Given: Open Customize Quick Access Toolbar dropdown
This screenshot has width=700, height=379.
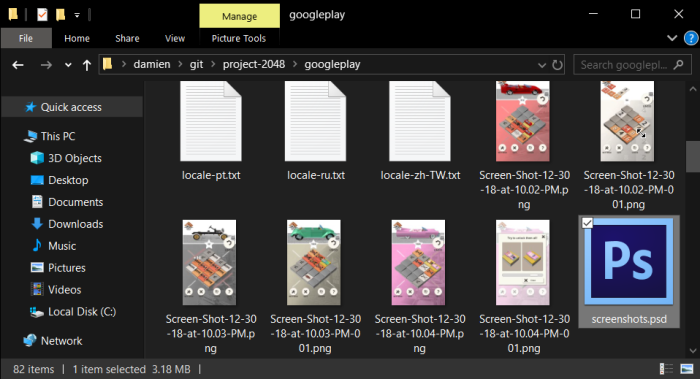Looking at the screenshot, I should click(x=77, y=15).
